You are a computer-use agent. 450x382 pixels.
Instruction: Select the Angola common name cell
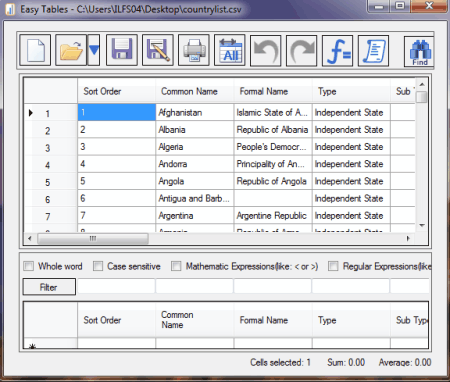pyautogui.click(x=195, y=181)
